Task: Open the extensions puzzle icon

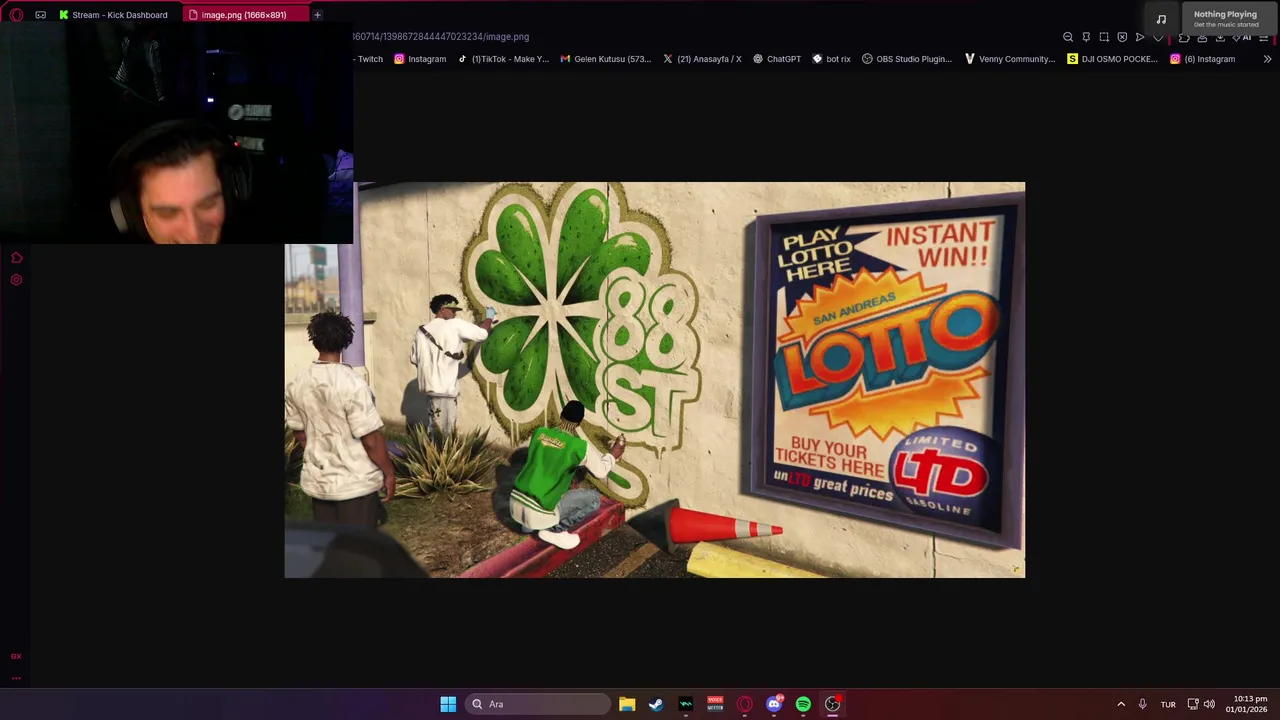Action: pos(1184,37)
